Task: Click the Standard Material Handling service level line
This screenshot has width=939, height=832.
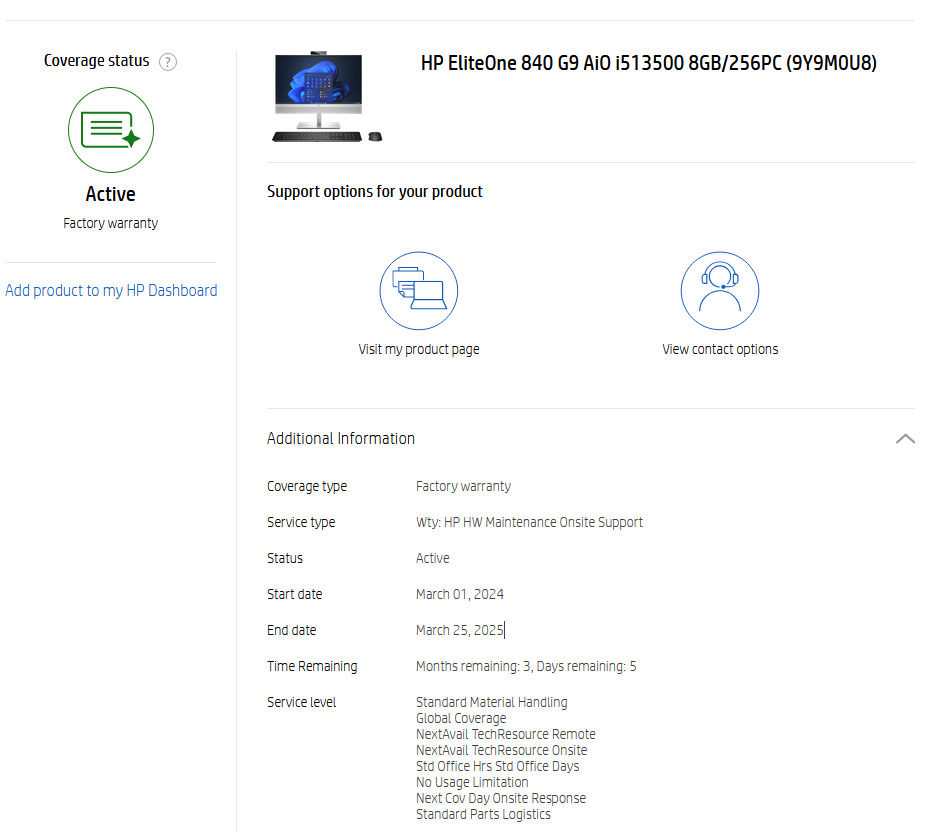Action: 492,702
